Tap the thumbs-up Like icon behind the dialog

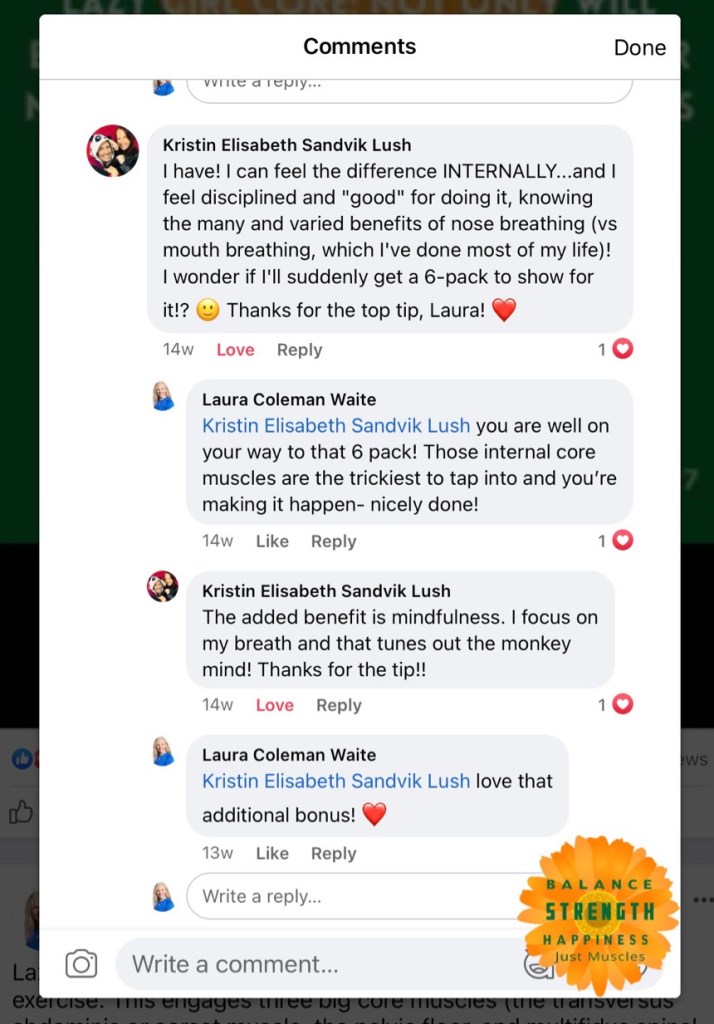click(21, 812)
